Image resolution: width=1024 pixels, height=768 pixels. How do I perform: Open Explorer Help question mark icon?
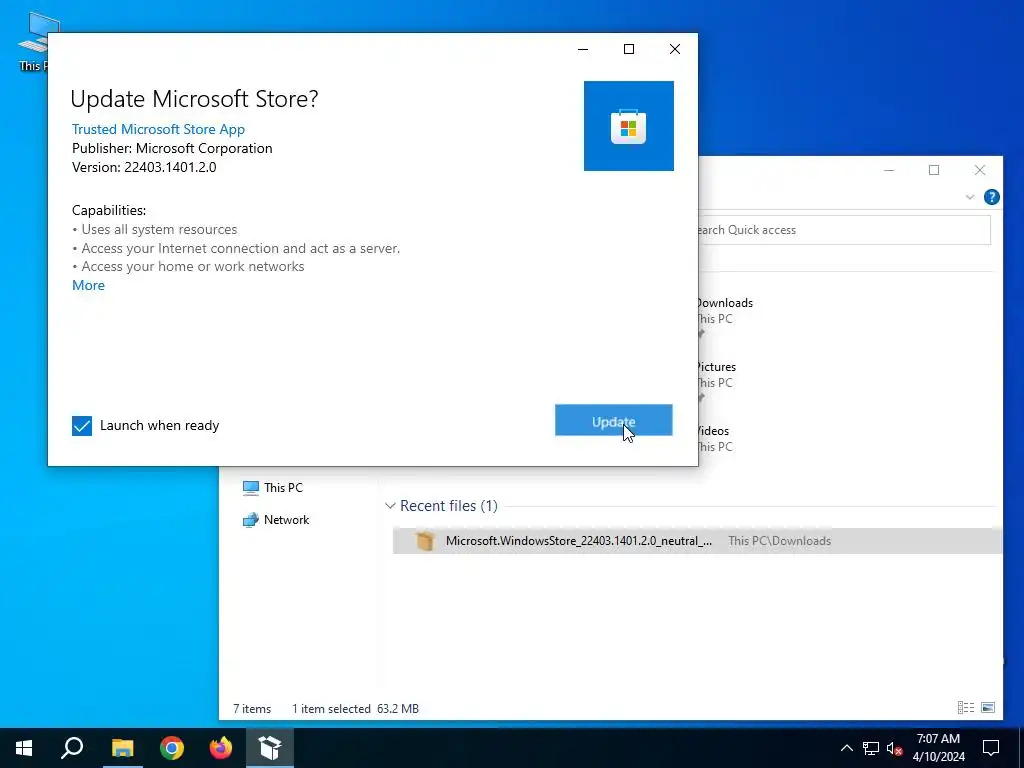pyautogui.click(x=991, y=197)
